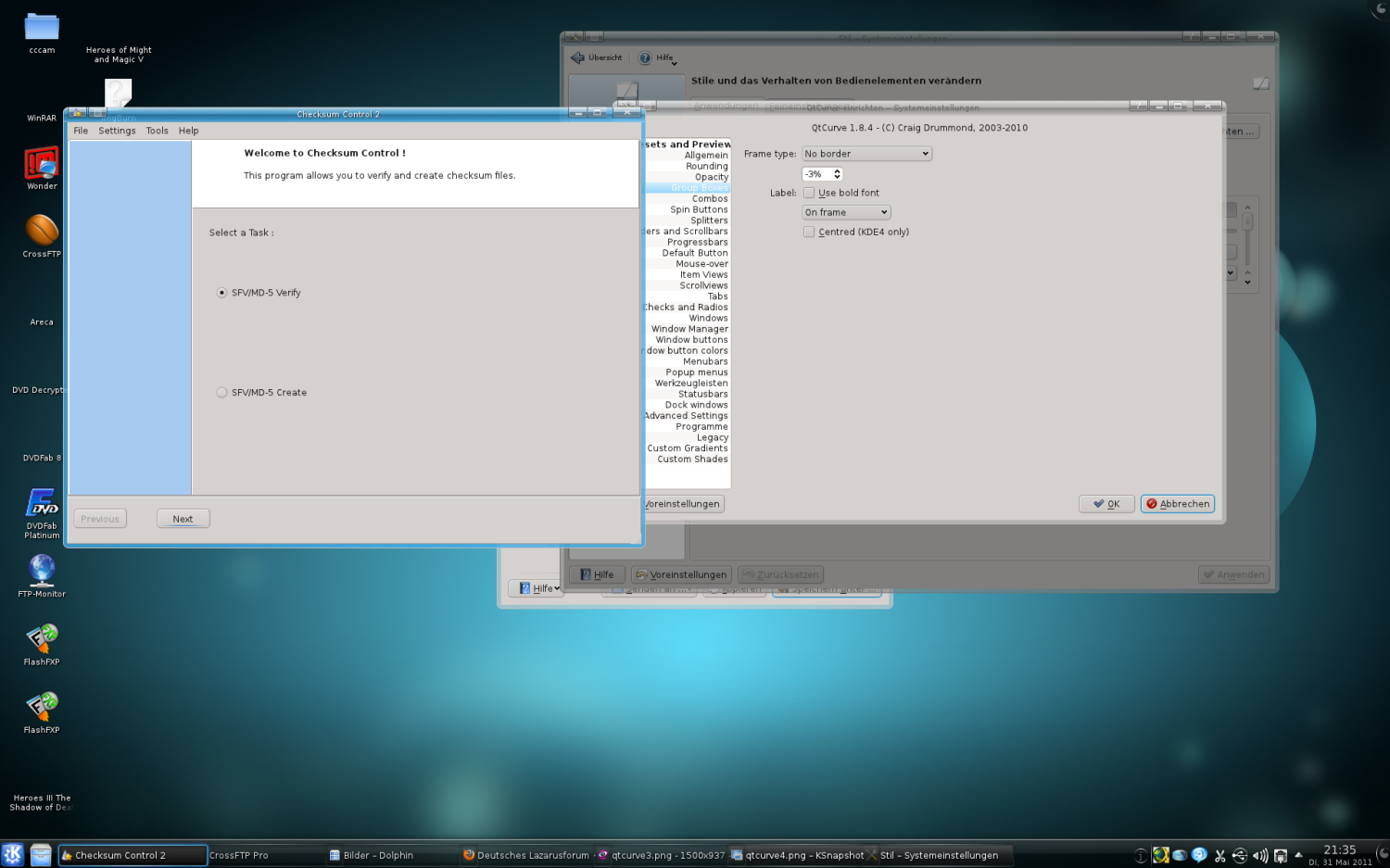This screenshot has height=868, width=1390.
Task: Open the CrossFTP desktop icon
Action: (42, 231)
